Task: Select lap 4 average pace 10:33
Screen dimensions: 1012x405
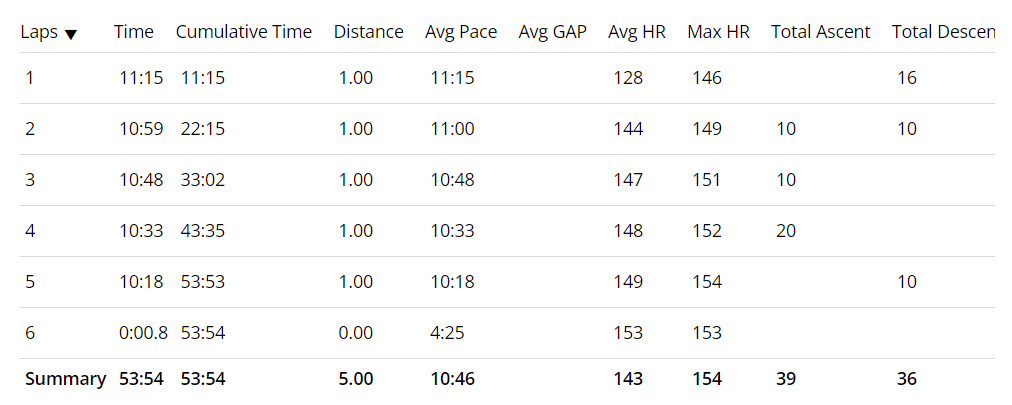Action: (x=452, y=231)
